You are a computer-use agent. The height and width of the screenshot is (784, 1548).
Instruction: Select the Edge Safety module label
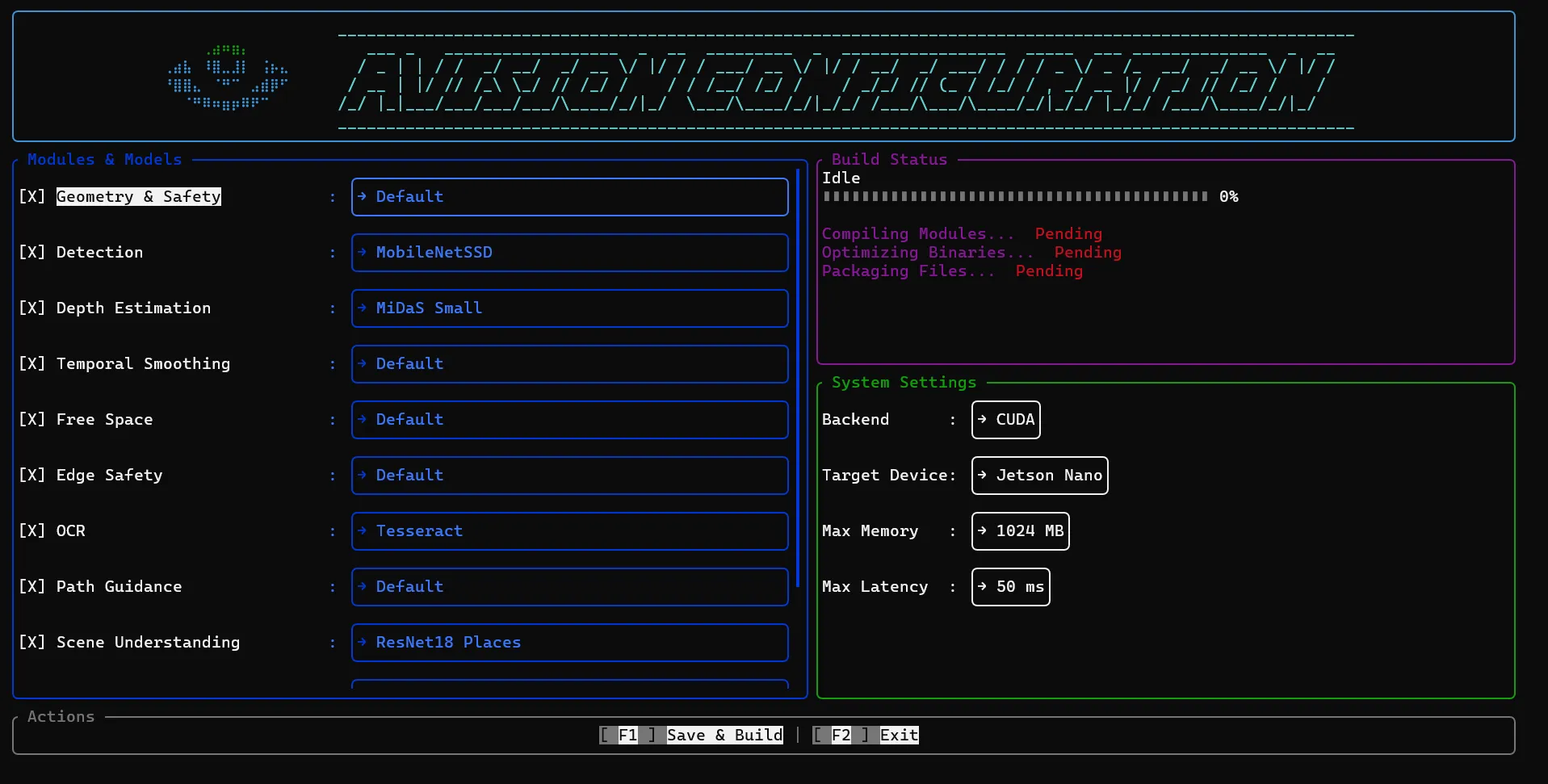tap(110, 476)
